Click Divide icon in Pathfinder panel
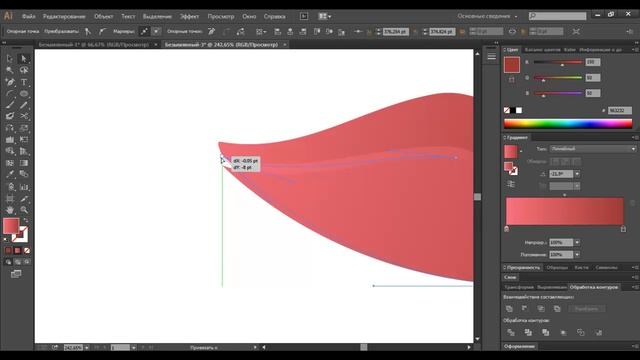This screenshot has height=360, width=640. point(511,333)
